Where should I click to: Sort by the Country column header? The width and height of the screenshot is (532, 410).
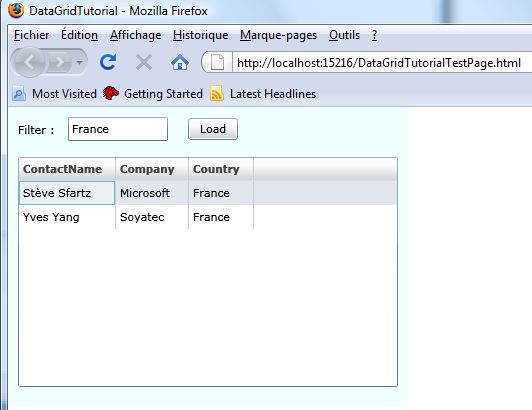click(221, 169)
